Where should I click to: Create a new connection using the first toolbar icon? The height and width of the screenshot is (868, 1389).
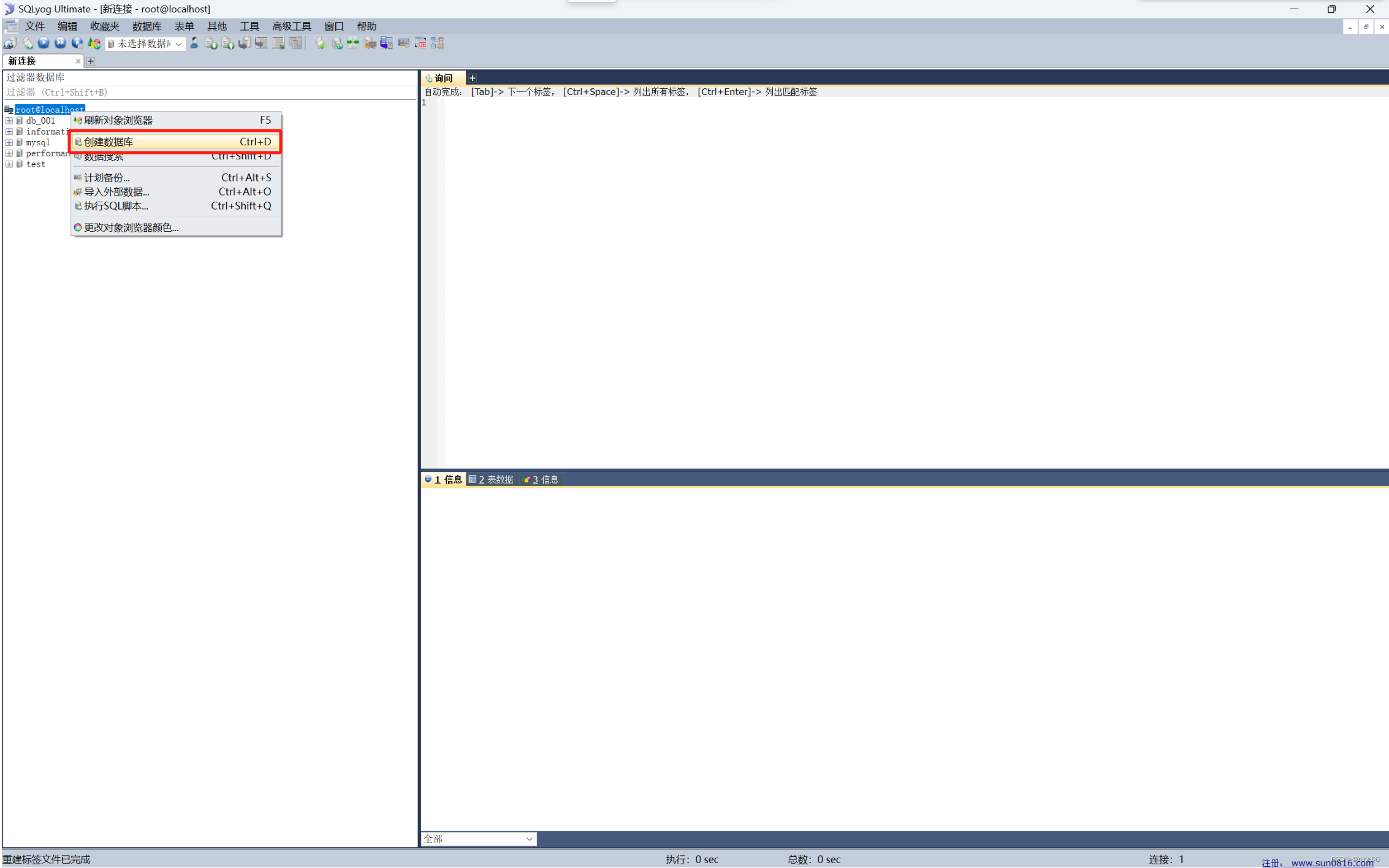(9, 43)
